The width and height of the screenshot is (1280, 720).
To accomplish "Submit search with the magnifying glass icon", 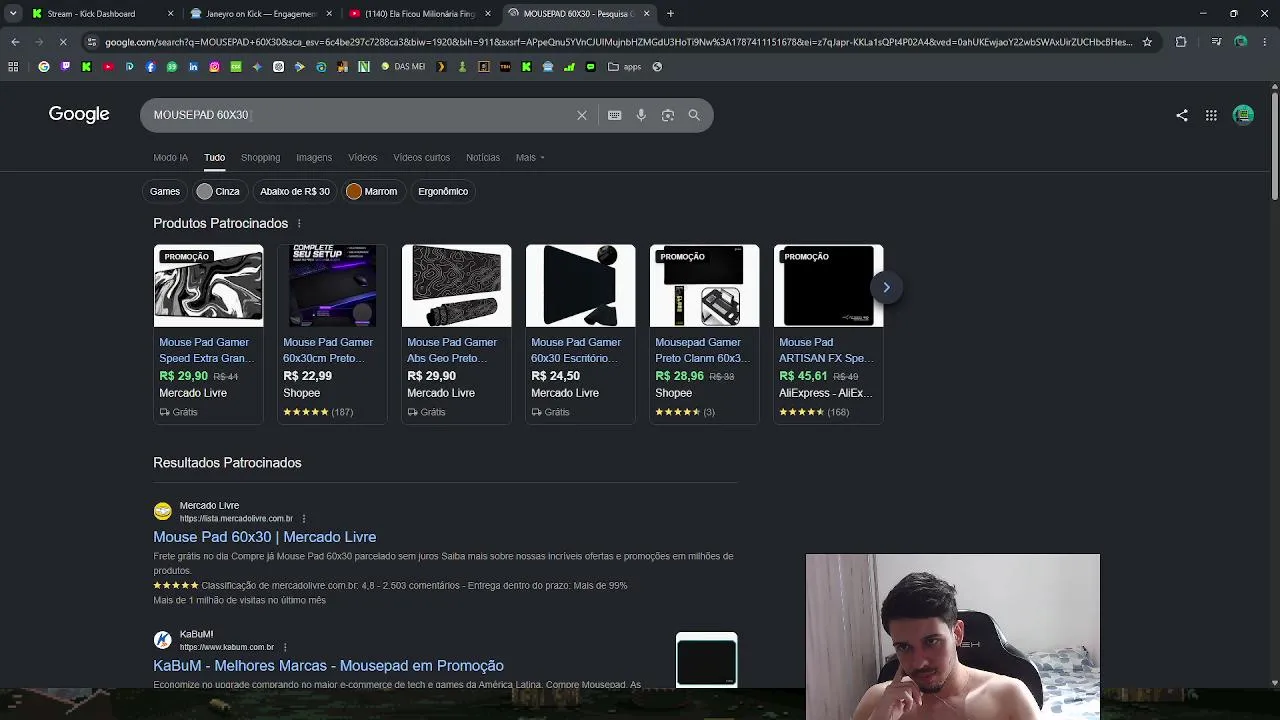I will (694, 115).
